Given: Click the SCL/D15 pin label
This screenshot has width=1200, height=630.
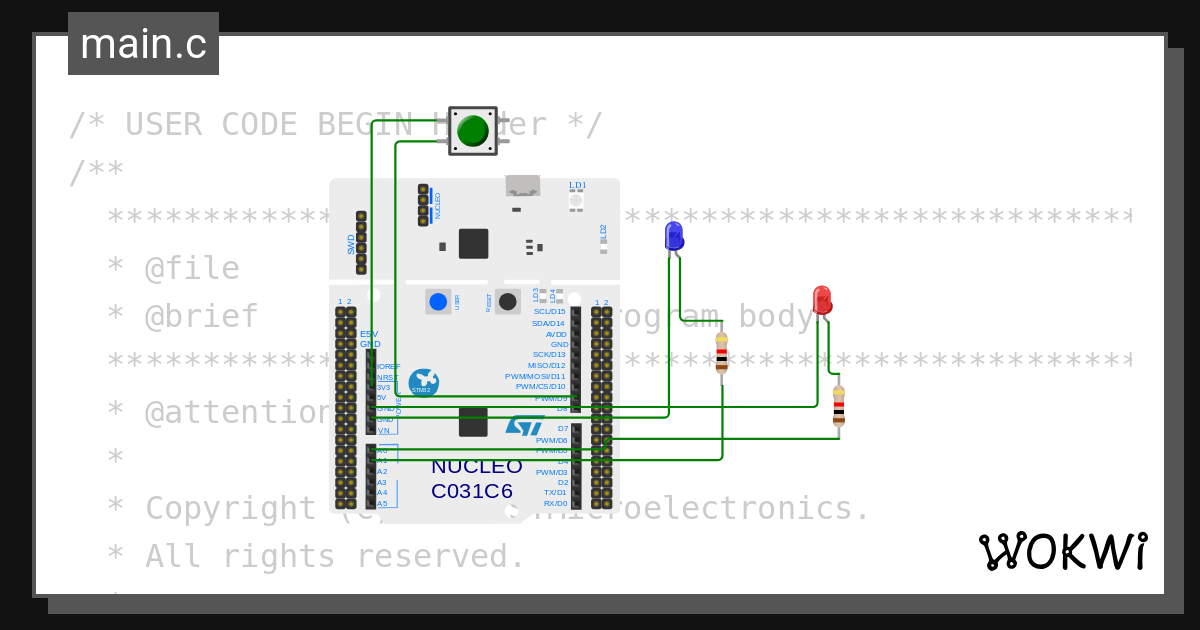Looking at the screenshot, I should coord(548,312).
